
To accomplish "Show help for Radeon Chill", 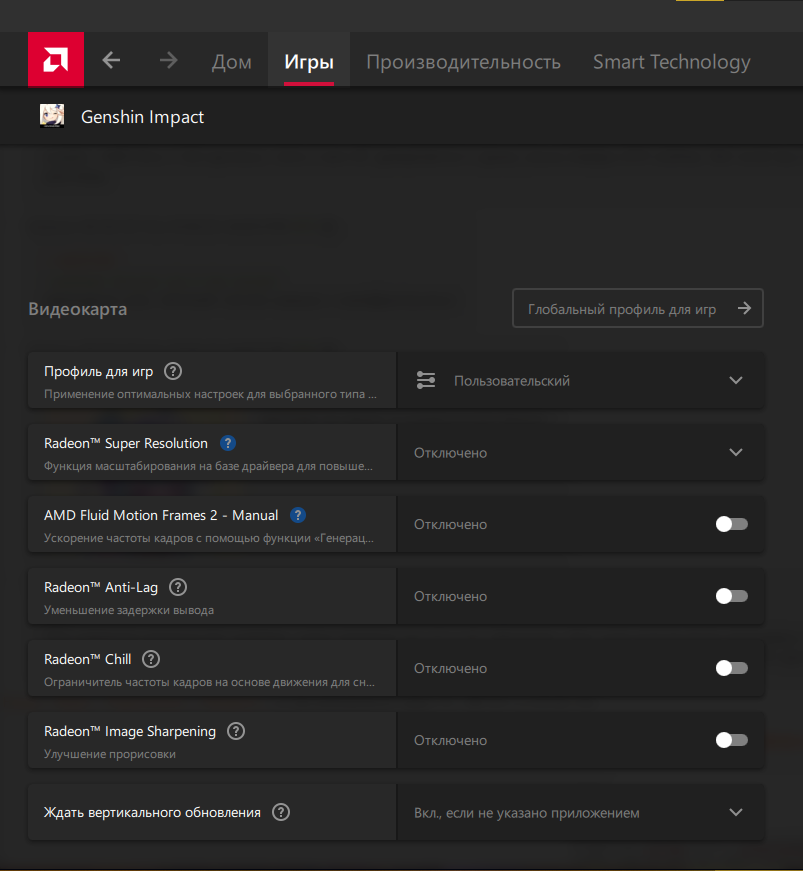I will pyautogui.click(x=151, y=659).
